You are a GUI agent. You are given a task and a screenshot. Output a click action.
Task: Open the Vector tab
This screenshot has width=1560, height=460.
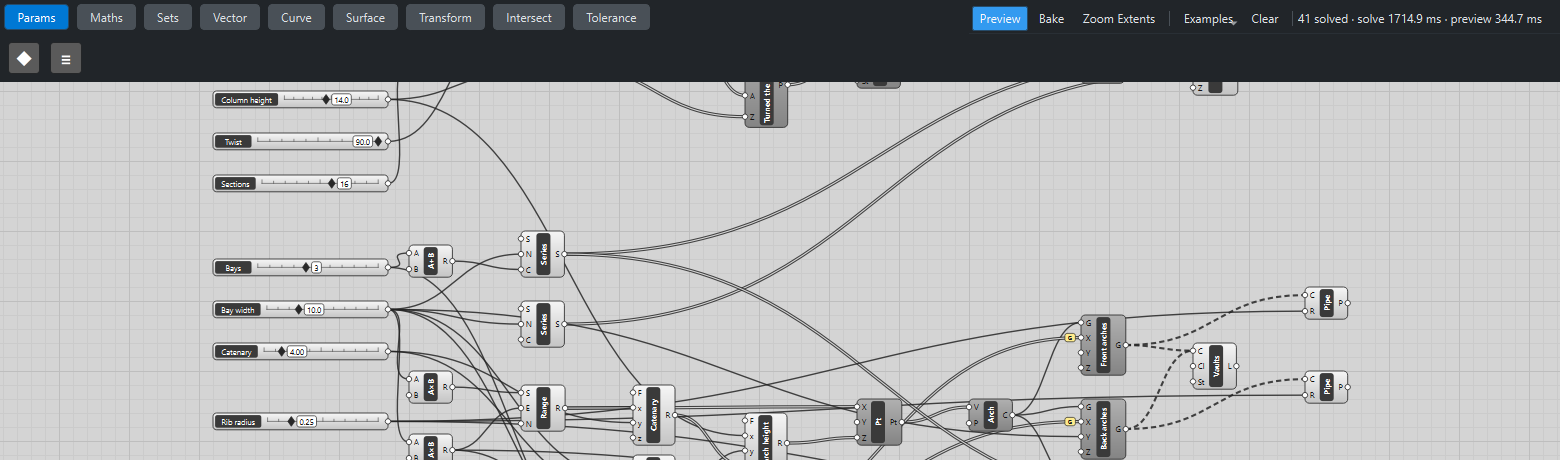(x=230, y=18)
